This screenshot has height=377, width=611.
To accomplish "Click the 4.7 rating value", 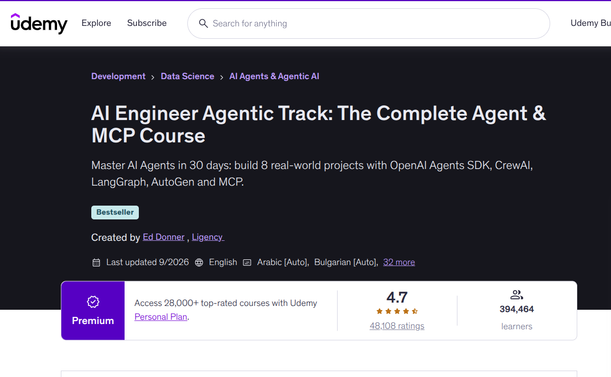I will pos(397,297).
